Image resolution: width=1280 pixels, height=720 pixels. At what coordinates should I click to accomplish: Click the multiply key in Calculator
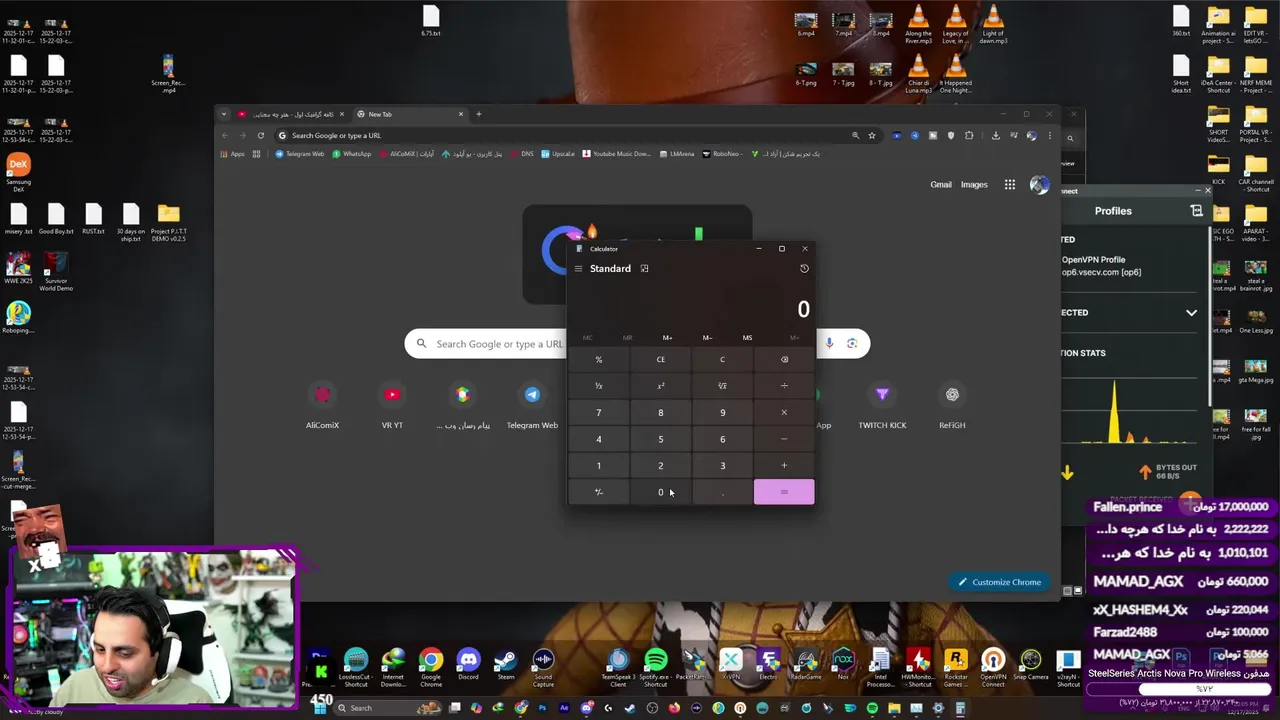point(784,413)
